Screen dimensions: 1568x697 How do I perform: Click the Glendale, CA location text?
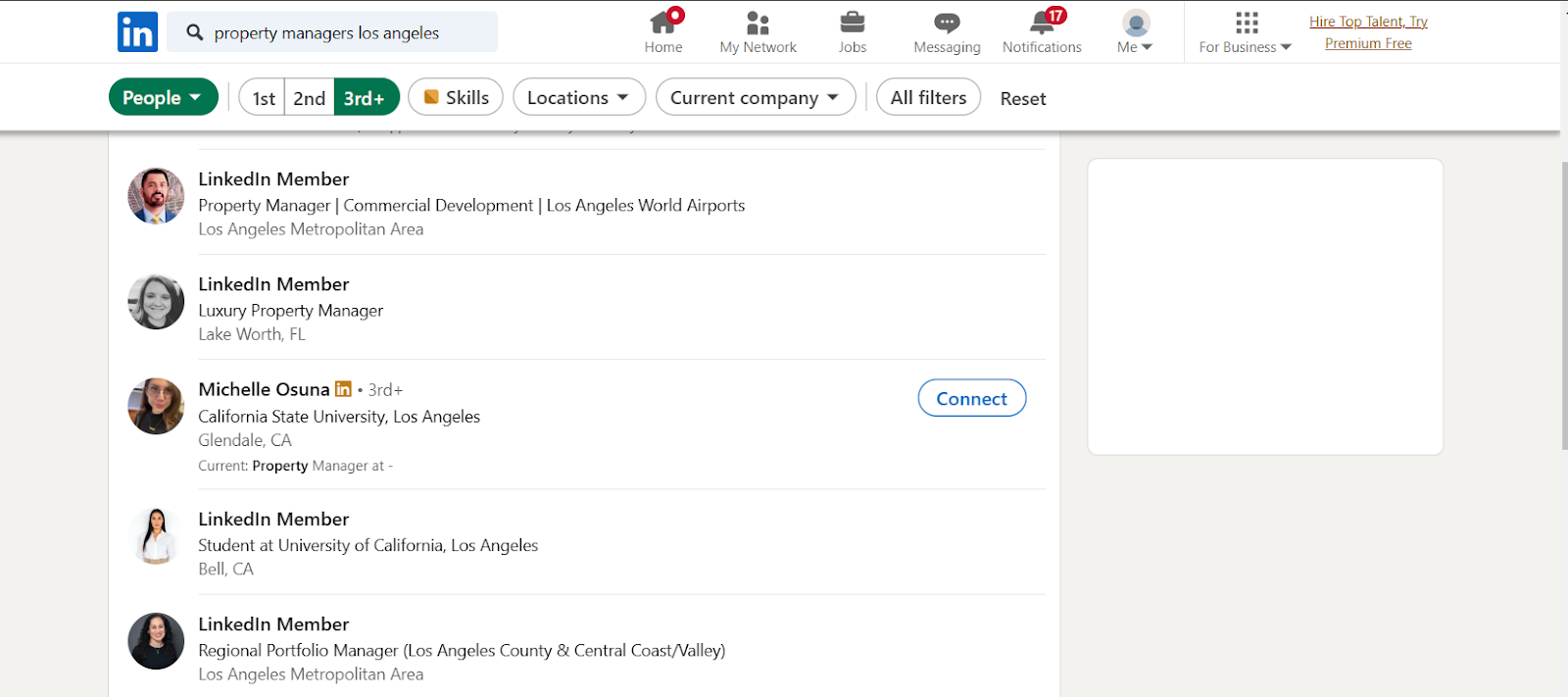pos(245,440)
